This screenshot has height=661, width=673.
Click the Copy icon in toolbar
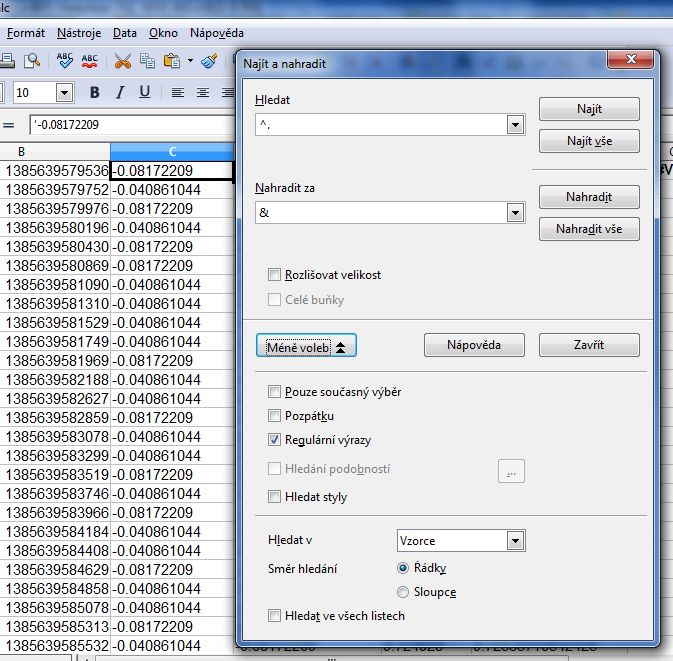point(147,61)
